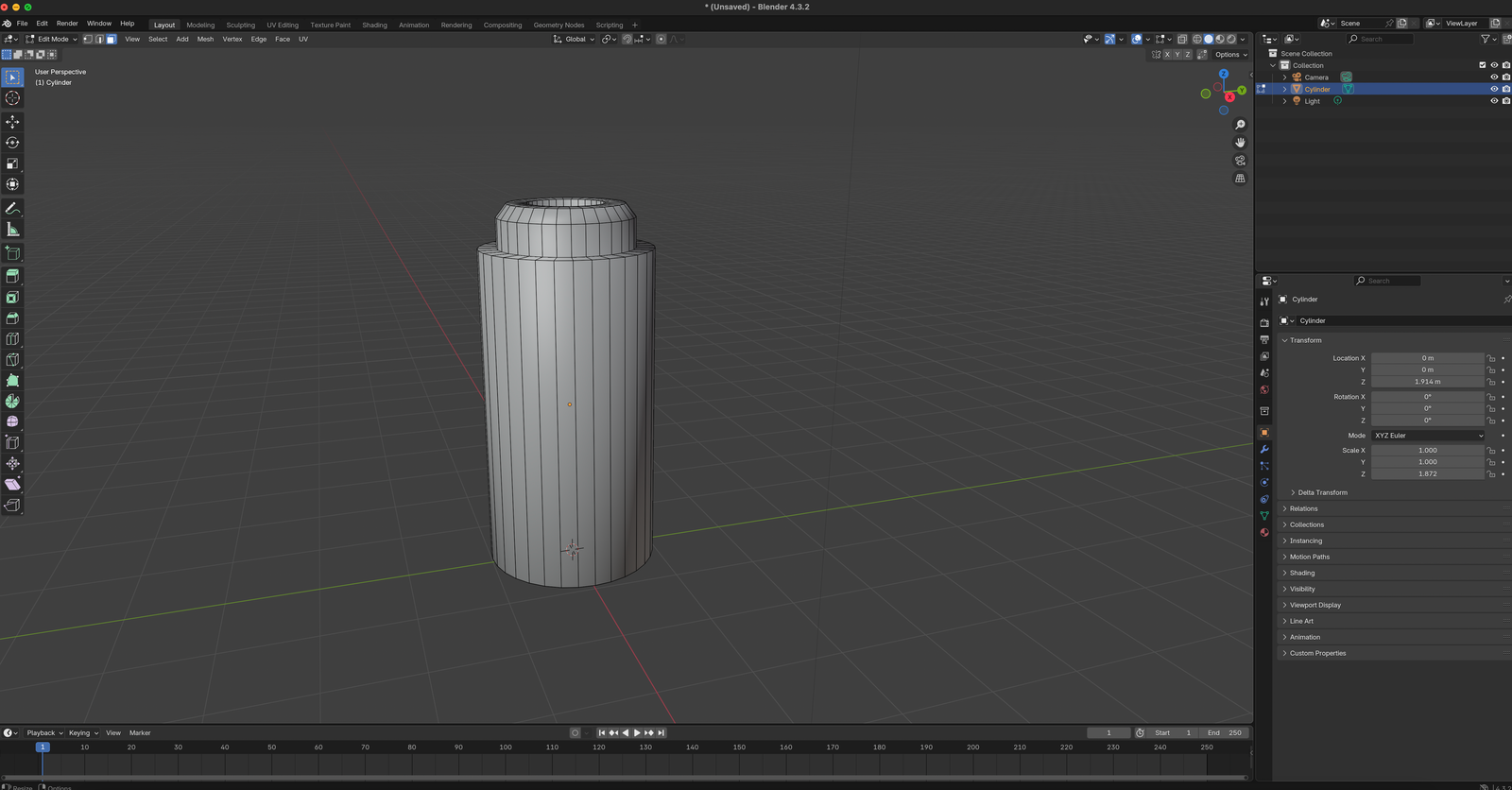Toggle proportional editing

point(661,39)
